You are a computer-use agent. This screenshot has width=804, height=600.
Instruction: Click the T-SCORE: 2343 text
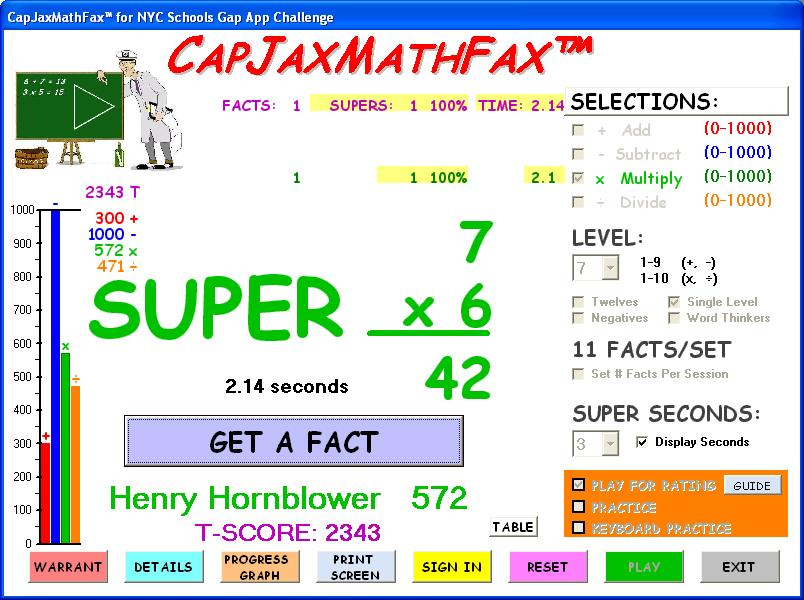tap(288, 533)
